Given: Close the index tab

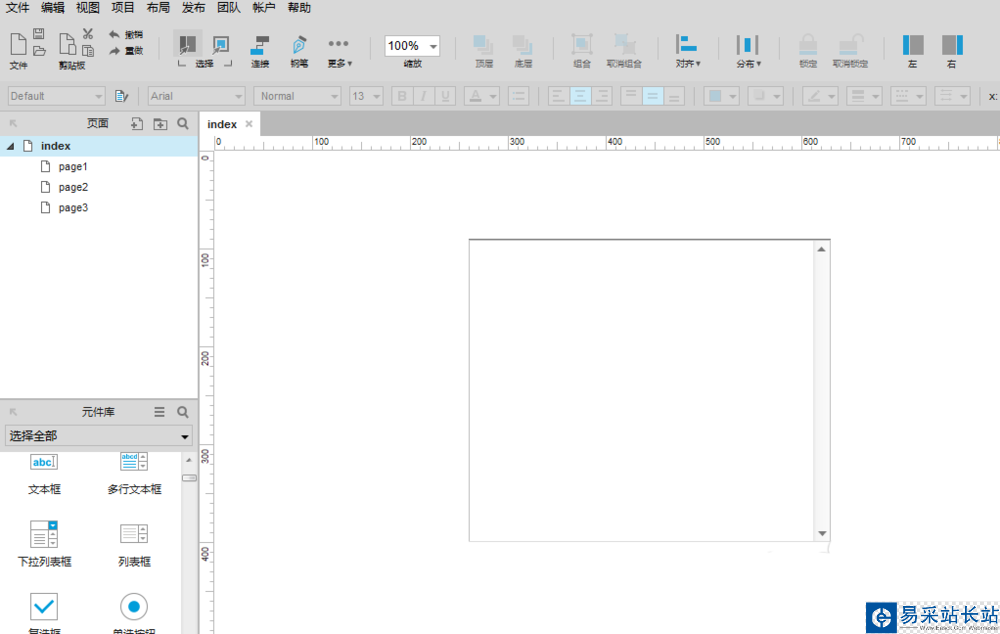Looking at the screenshot, I should point(249,124).
